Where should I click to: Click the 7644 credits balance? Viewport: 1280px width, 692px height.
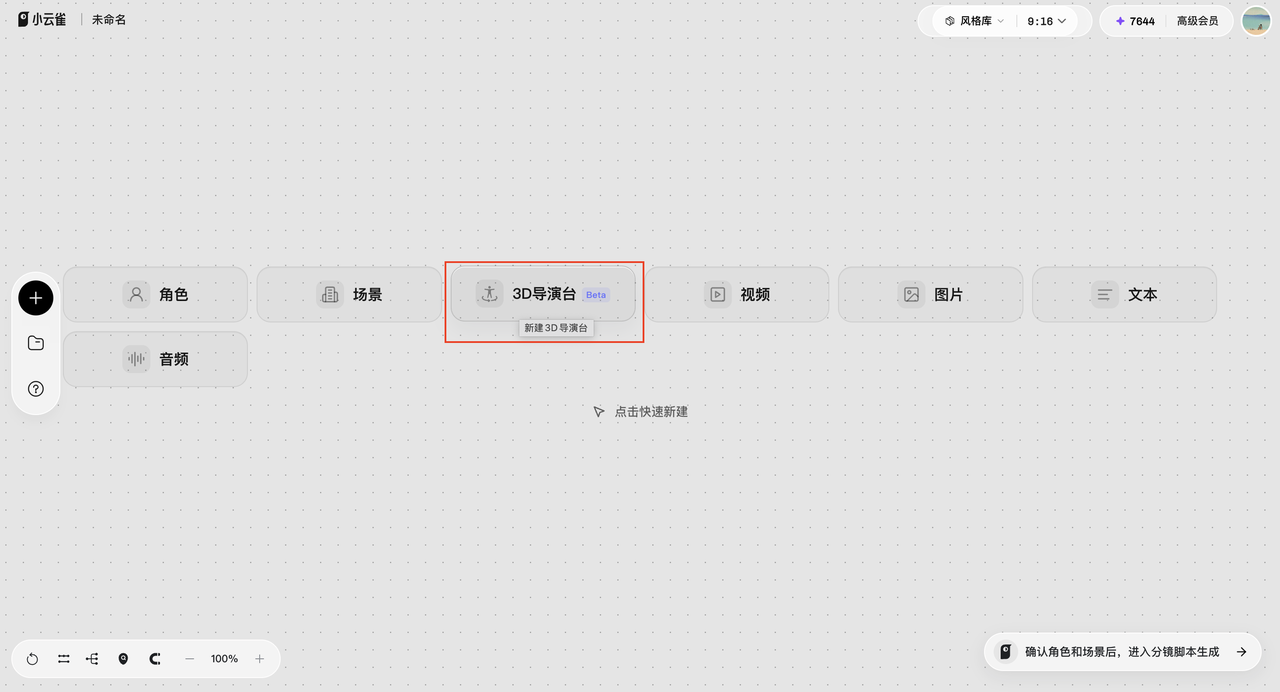(x=1135, y=21)
